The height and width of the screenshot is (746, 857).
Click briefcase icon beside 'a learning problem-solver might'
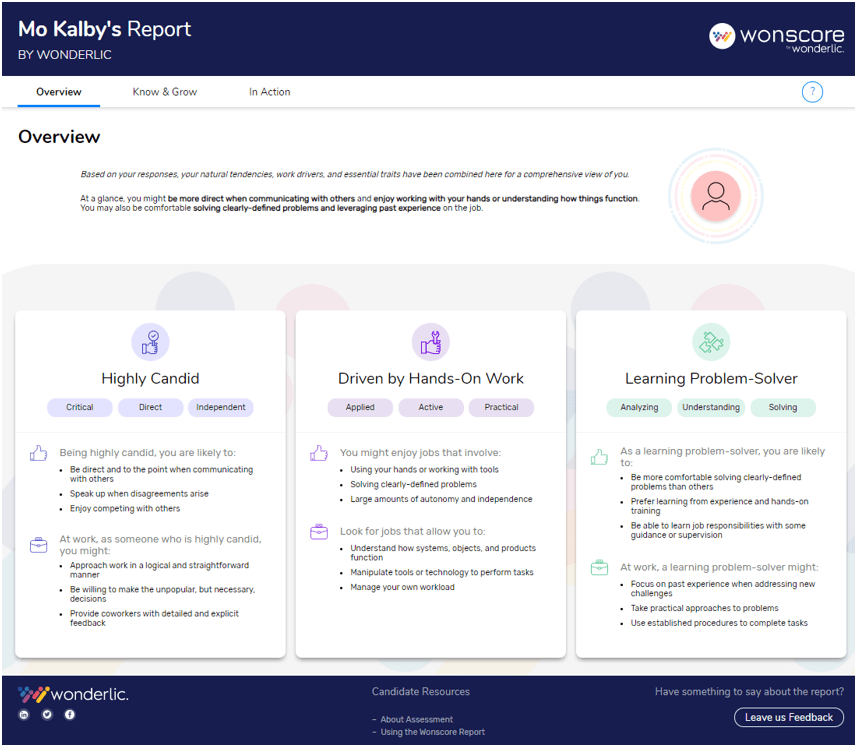coord(599,567)
